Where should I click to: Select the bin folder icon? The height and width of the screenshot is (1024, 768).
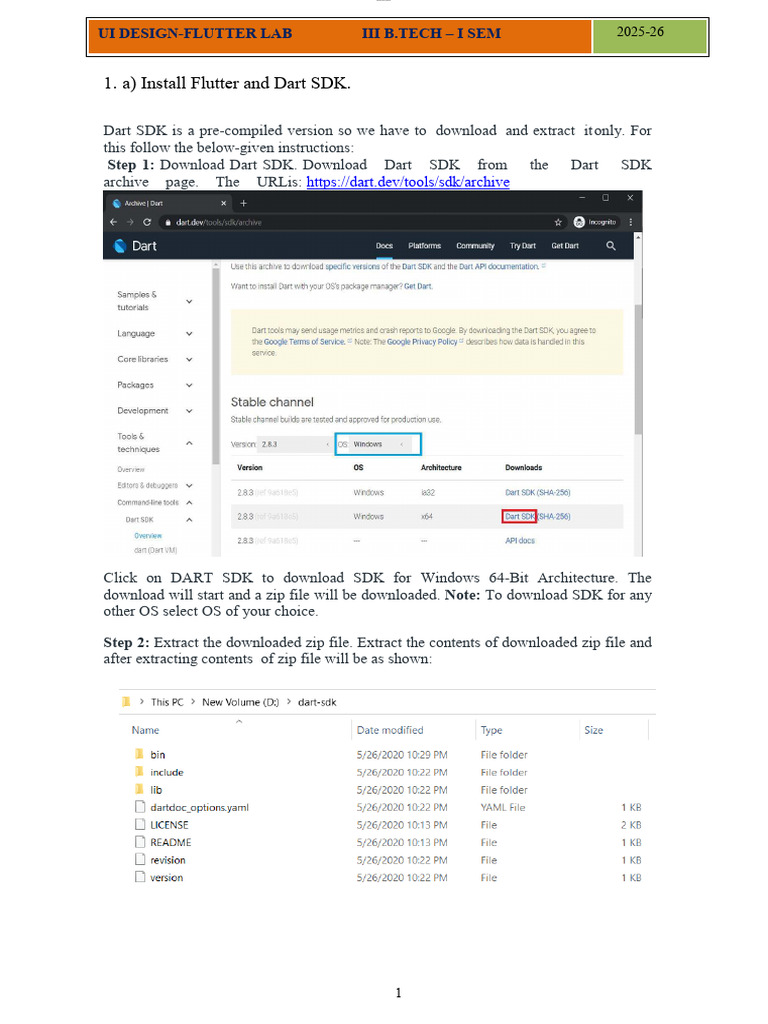[139, 754]
